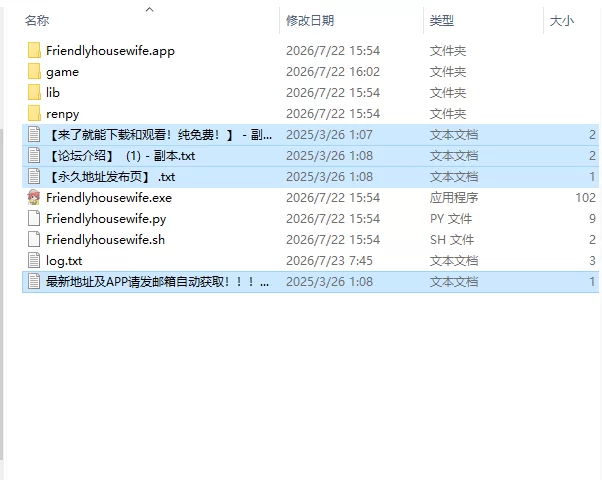602x480 pixels.
Task: Click the date 2025/3/26 1:07
Action: [329, 135]
